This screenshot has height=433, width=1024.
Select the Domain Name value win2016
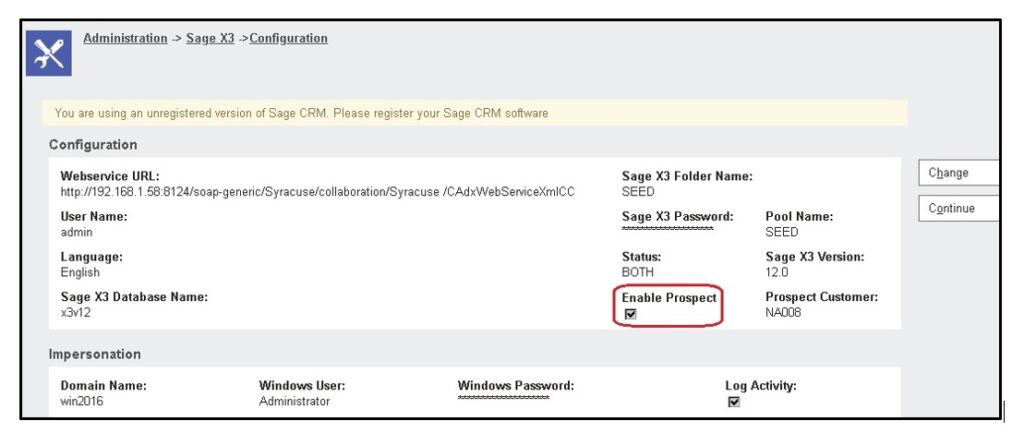(x=83, y=402)
